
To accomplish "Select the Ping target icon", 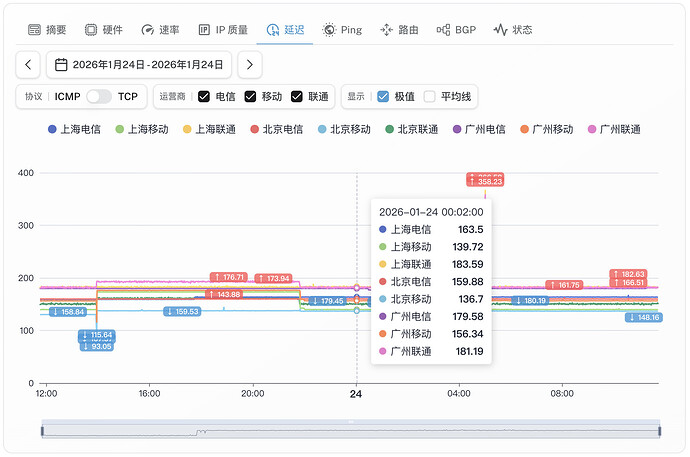I will pos(329,29).
